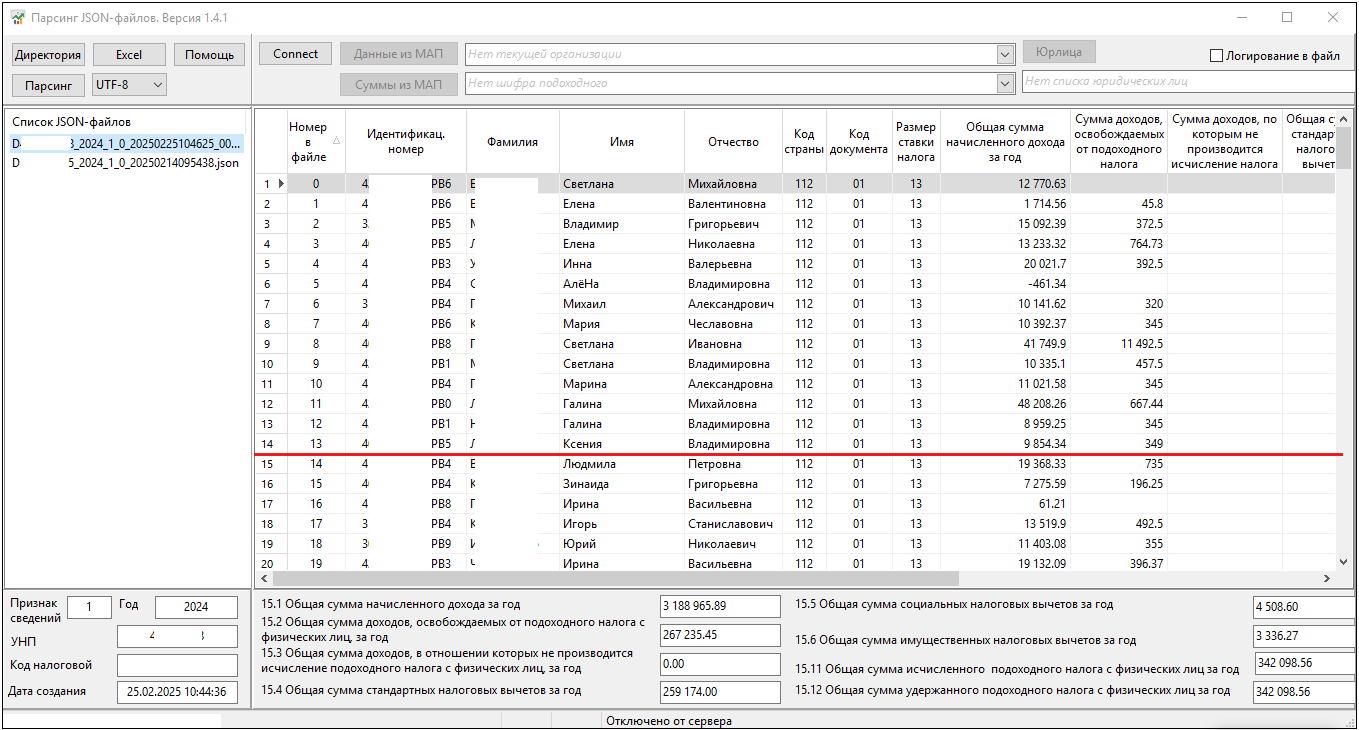Expand the Нет текущей организации dropdown
1359x730 pixels.
[1005, 55]
